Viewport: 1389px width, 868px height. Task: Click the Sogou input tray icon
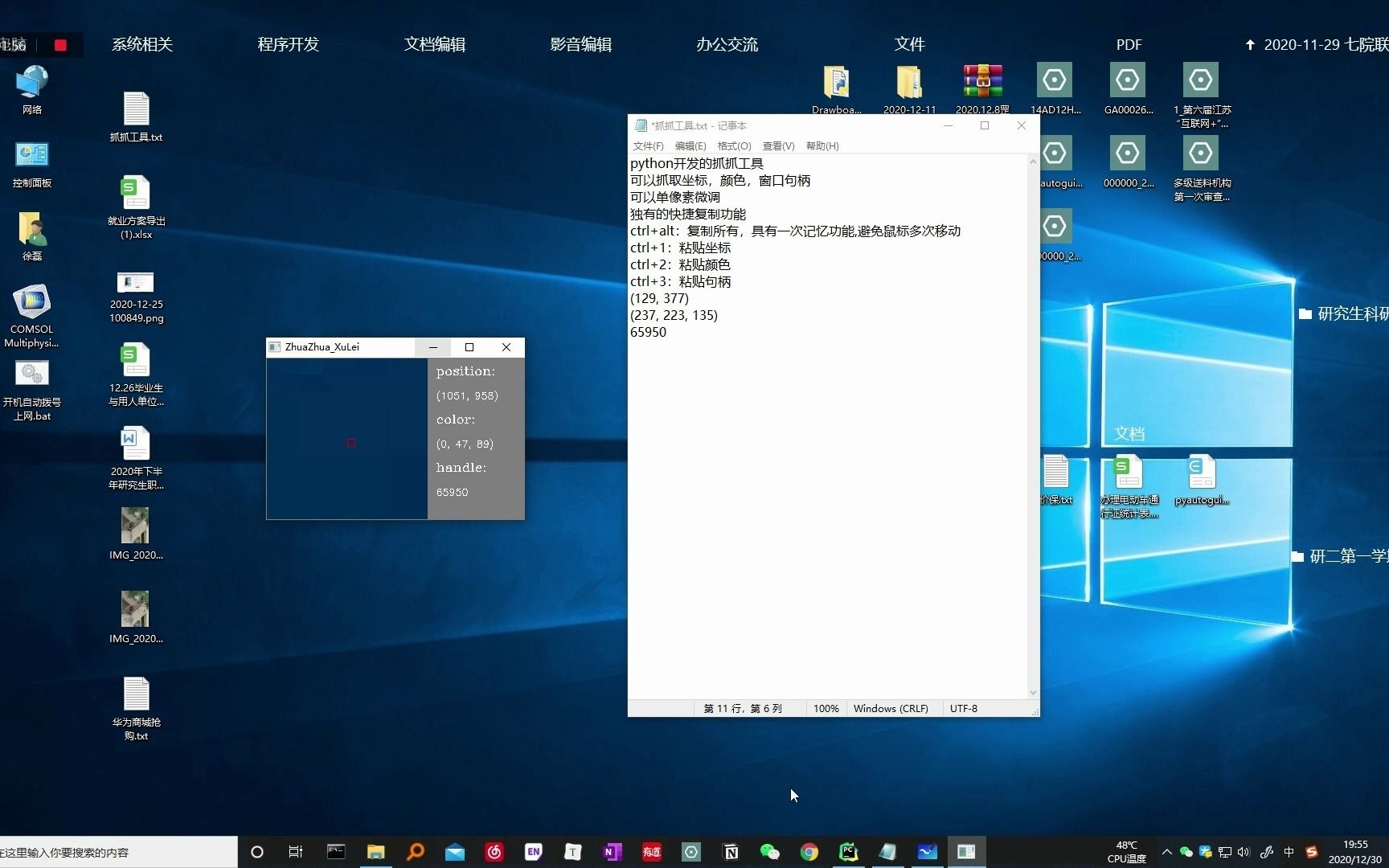[x=1311, y=852]
